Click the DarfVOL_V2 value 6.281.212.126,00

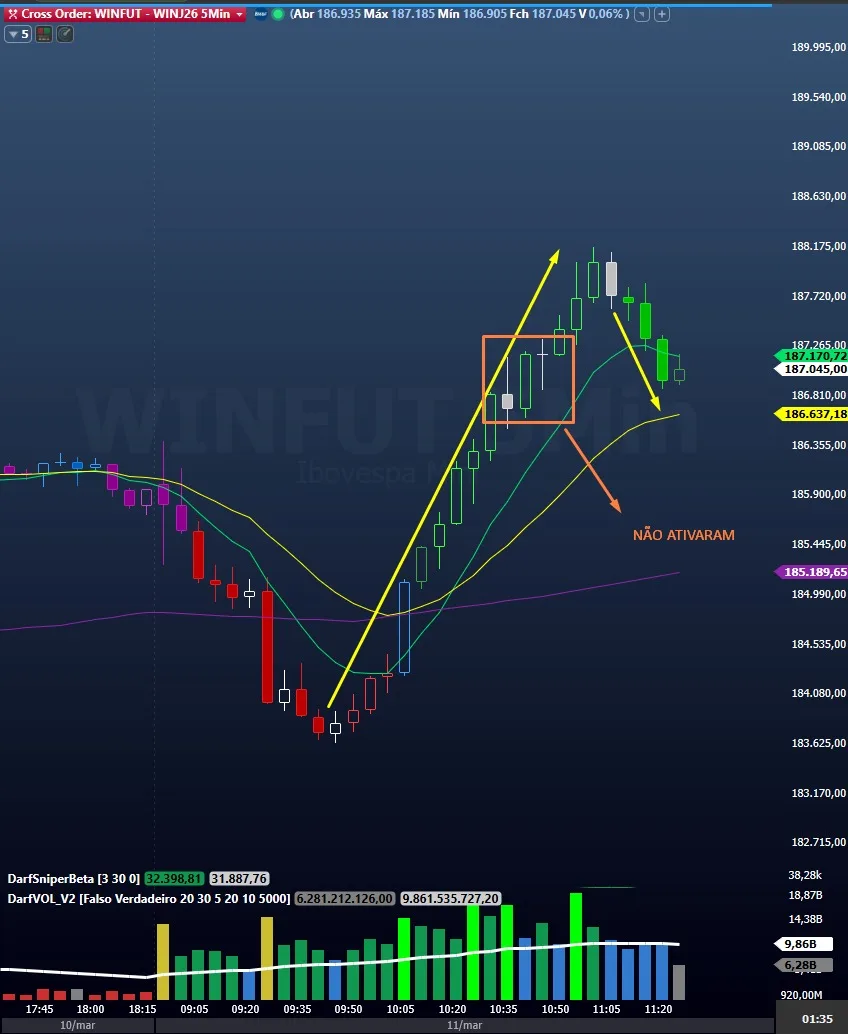point(345,898)
